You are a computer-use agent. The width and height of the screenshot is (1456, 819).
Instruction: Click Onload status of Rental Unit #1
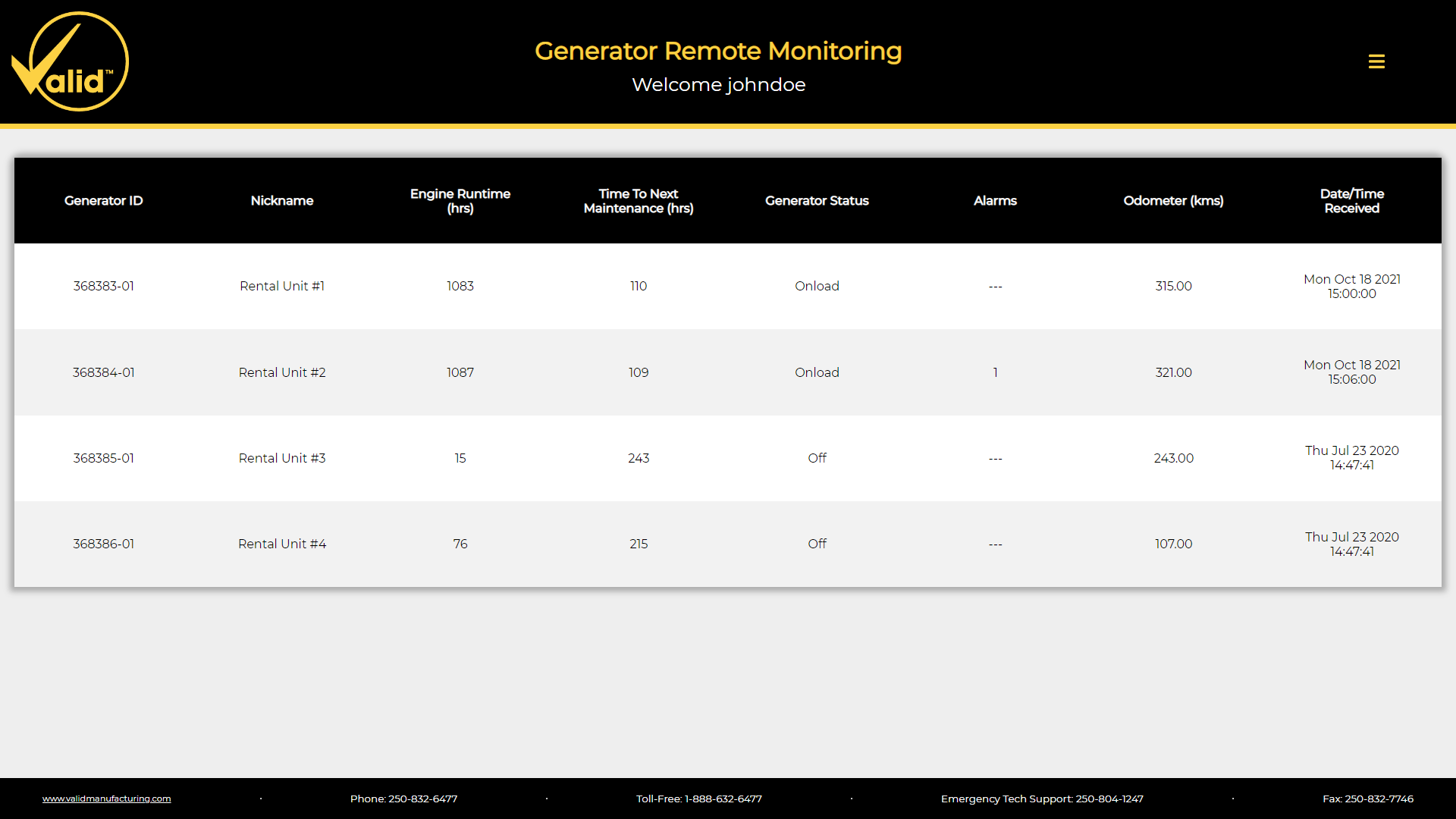[x=817, y=286]
